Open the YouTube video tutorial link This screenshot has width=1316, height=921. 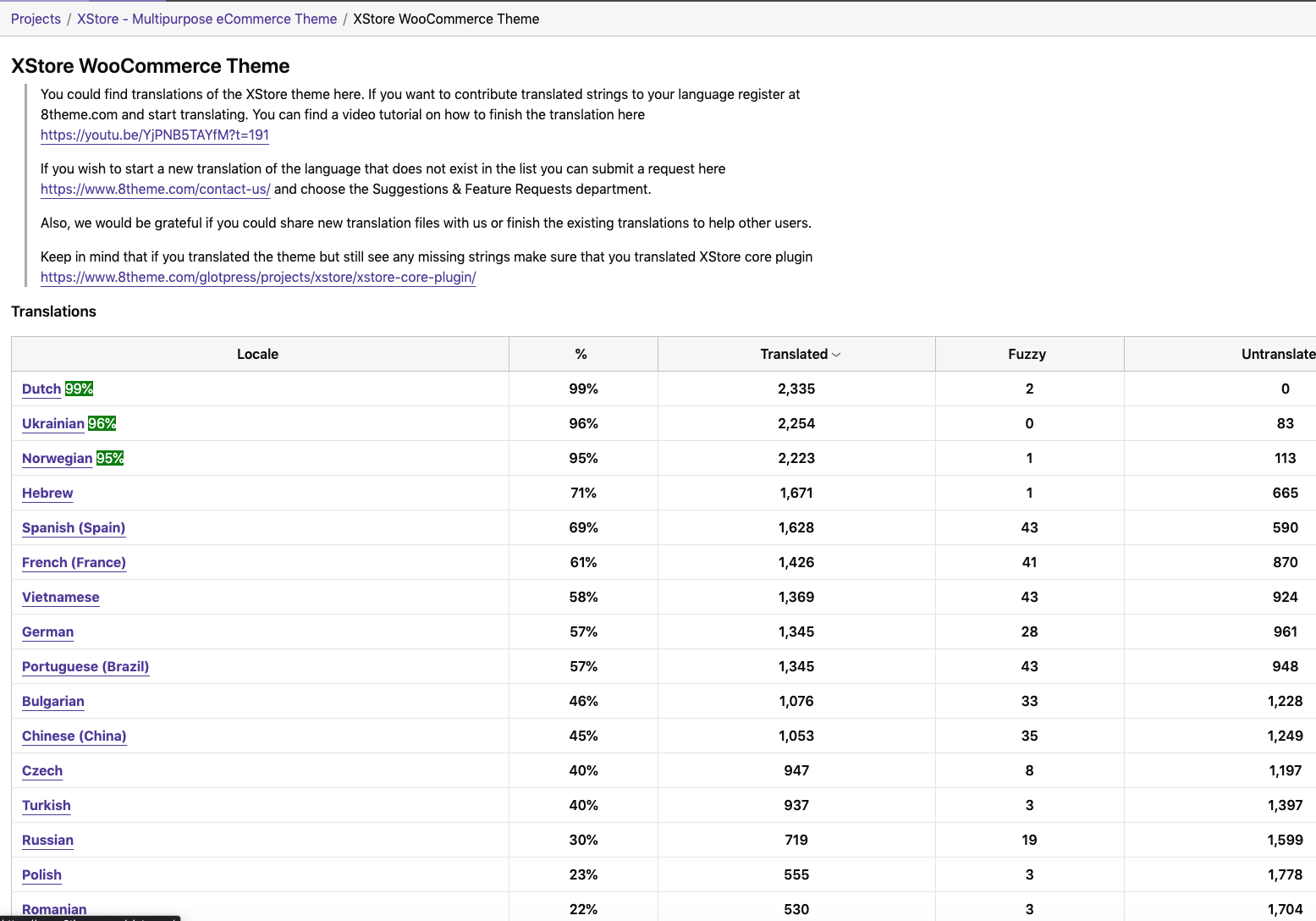pyautogui.click(x=155, y=135)
